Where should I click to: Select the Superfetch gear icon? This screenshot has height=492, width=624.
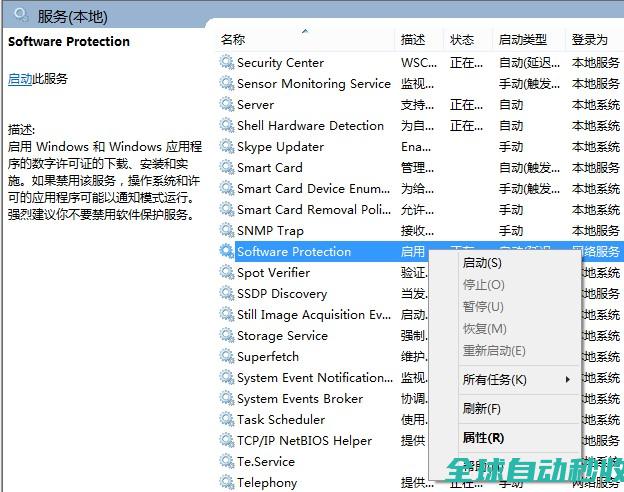click(227, 356)
